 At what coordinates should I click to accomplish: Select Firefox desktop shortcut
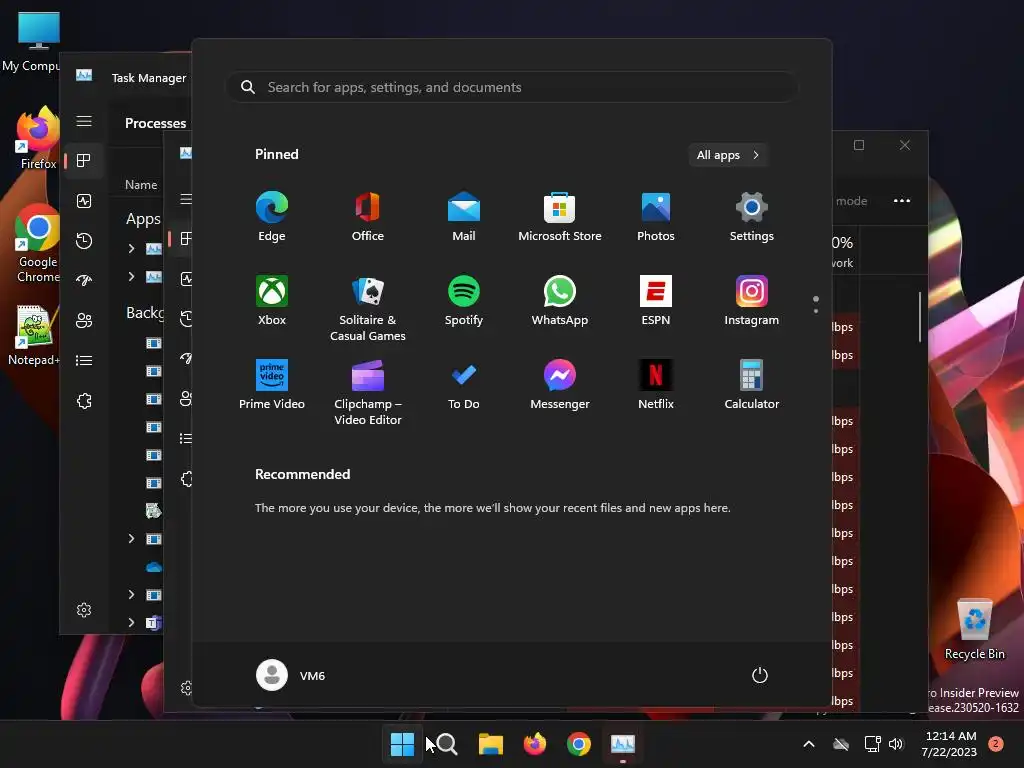point(38,139)
